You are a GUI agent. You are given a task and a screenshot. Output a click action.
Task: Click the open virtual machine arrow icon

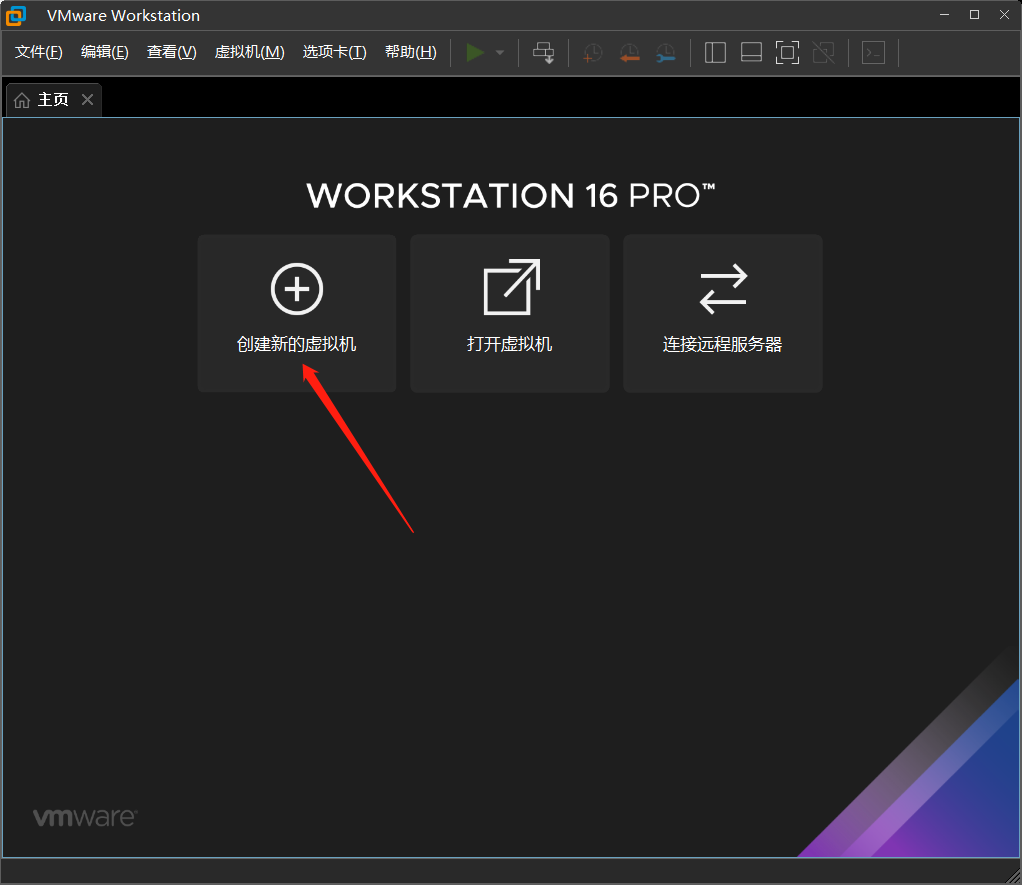tap(512, 287)
